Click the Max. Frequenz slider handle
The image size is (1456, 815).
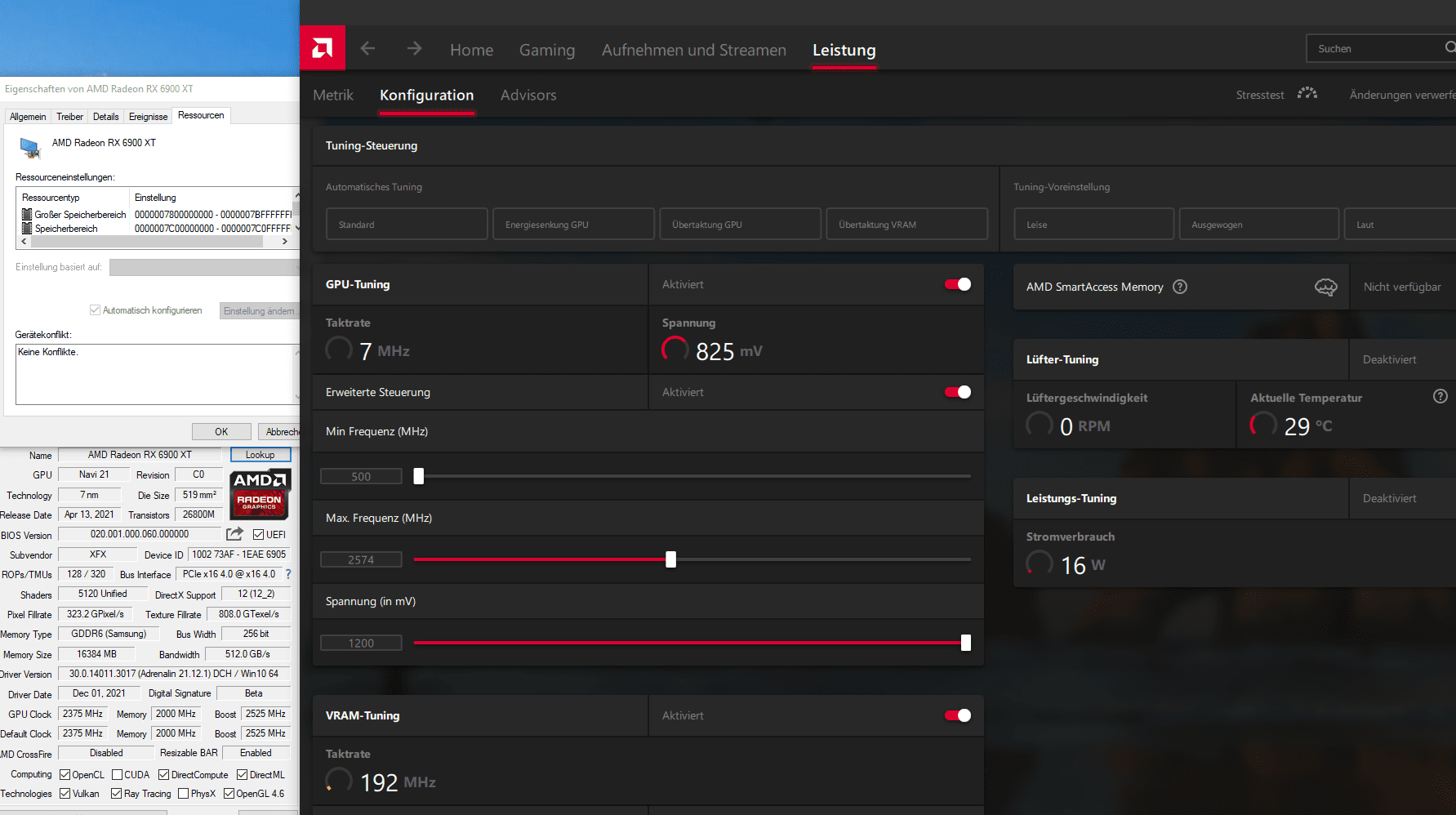pos(670,559)
